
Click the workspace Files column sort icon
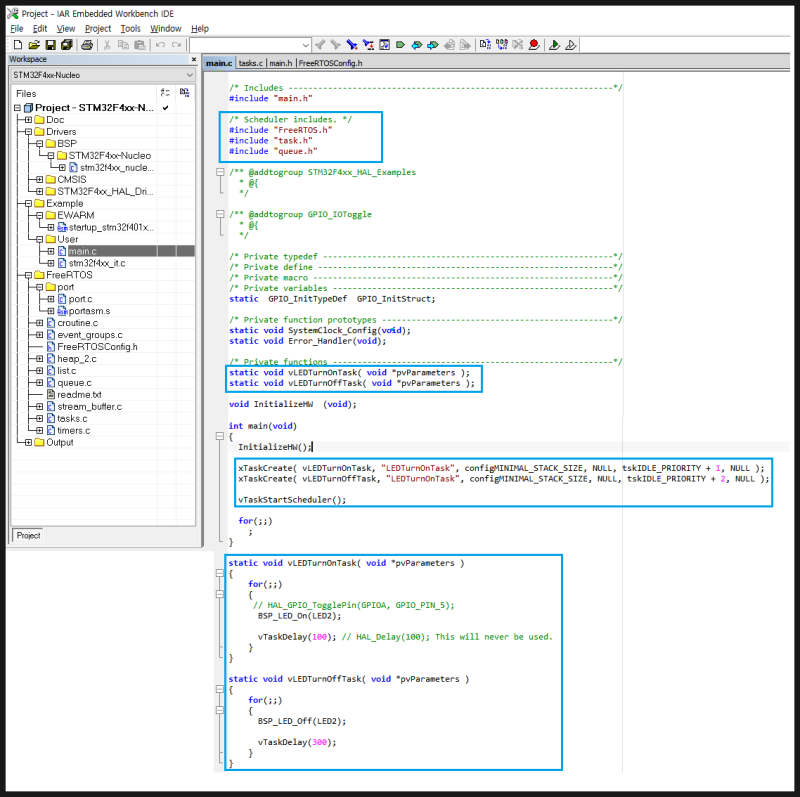coord(165,93)
